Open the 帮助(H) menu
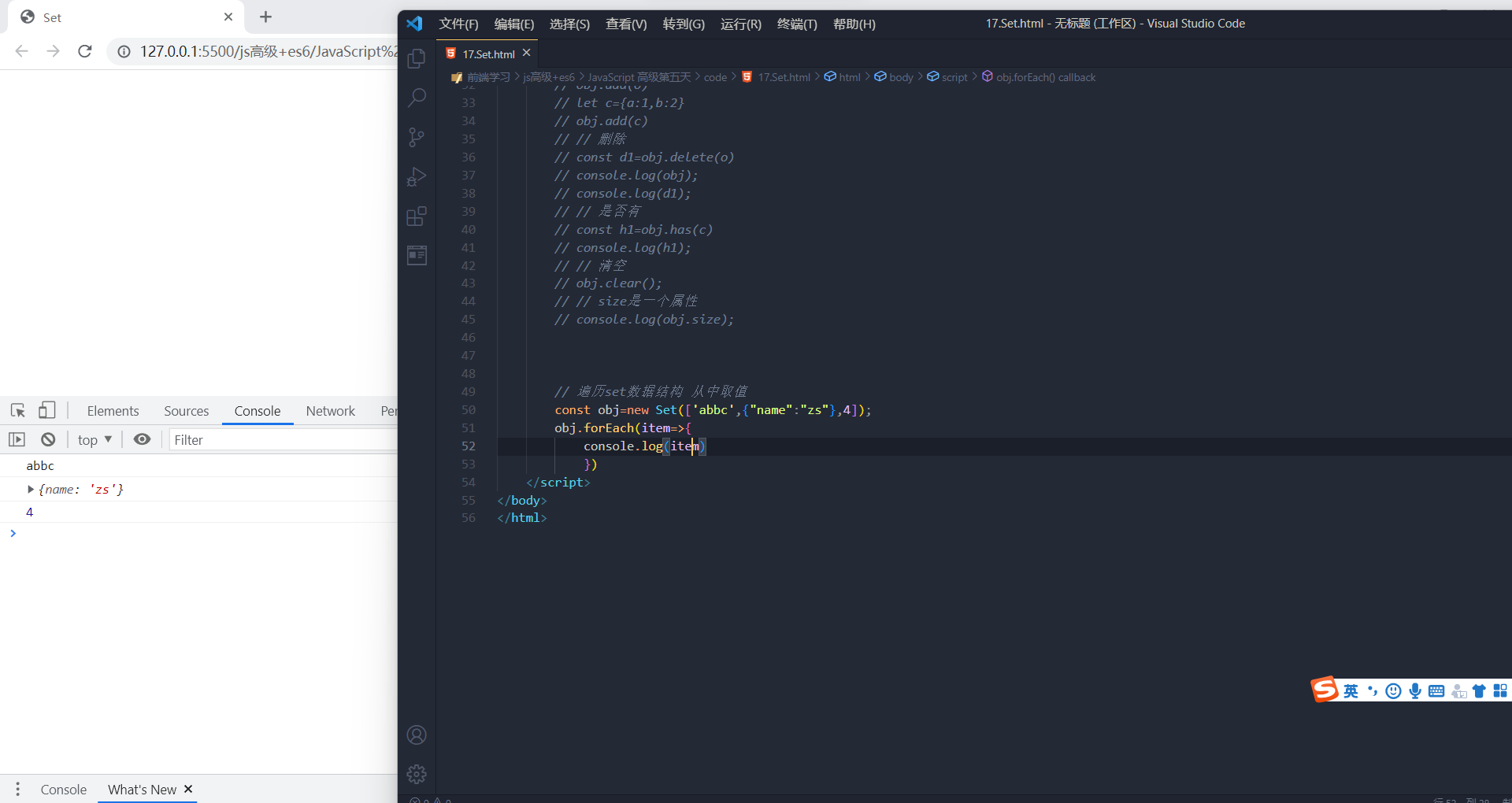This screenshot has height=803, width=1512. (854, 24)
